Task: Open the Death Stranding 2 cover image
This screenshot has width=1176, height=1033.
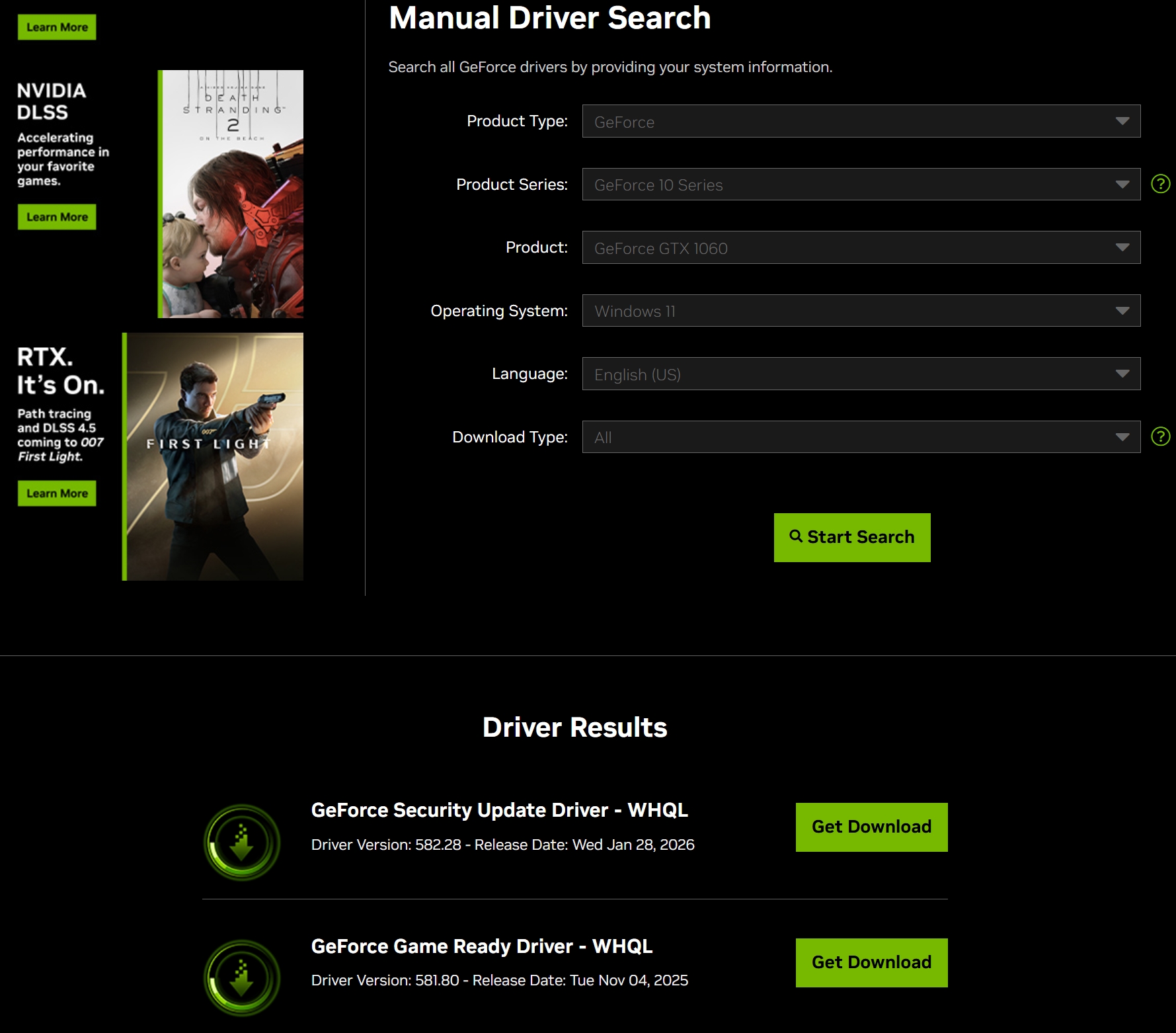Action: point(231,194)
